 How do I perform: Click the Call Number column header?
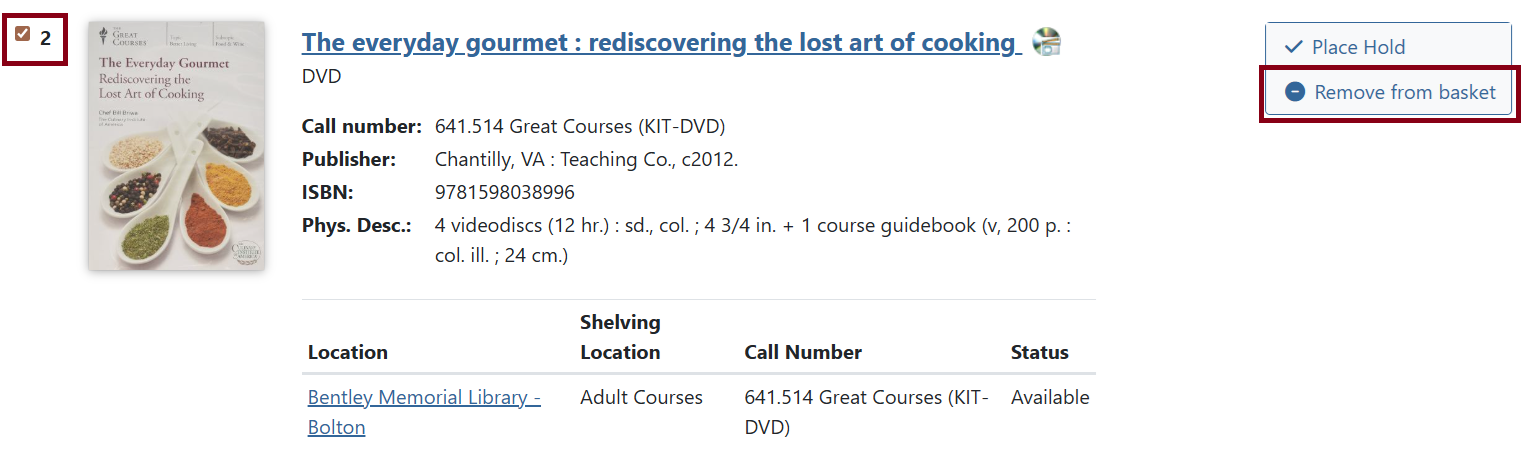click(803, 352)
